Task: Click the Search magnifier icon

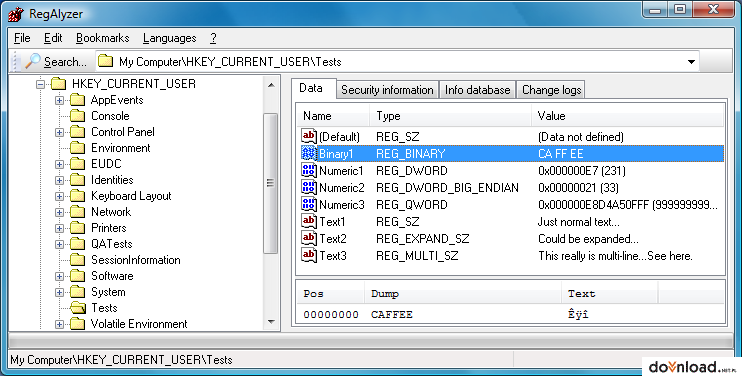Action: tap(33, 61)
